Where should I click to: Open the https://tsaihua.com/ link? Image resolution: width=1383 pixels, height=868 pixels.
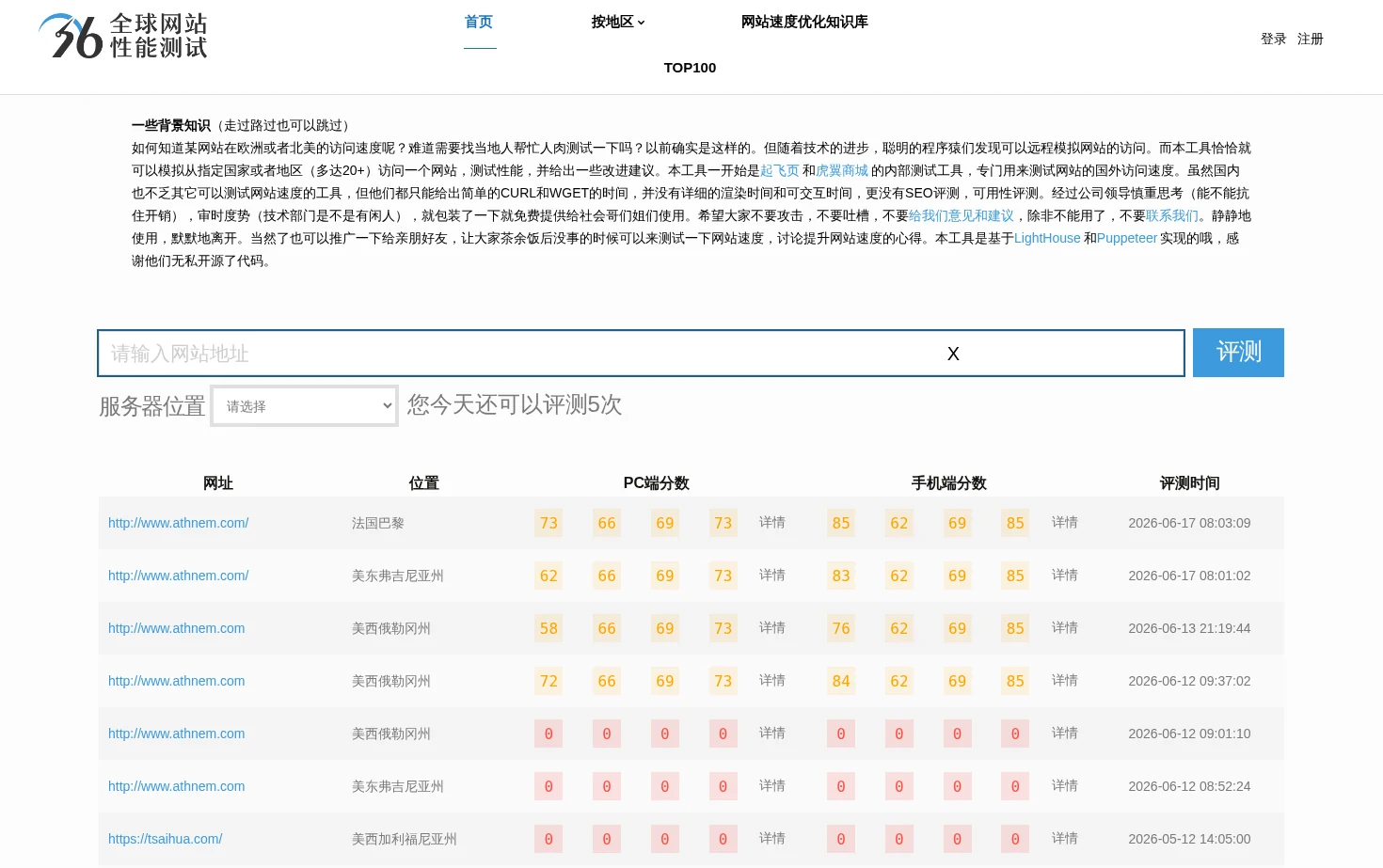[166, 839]
